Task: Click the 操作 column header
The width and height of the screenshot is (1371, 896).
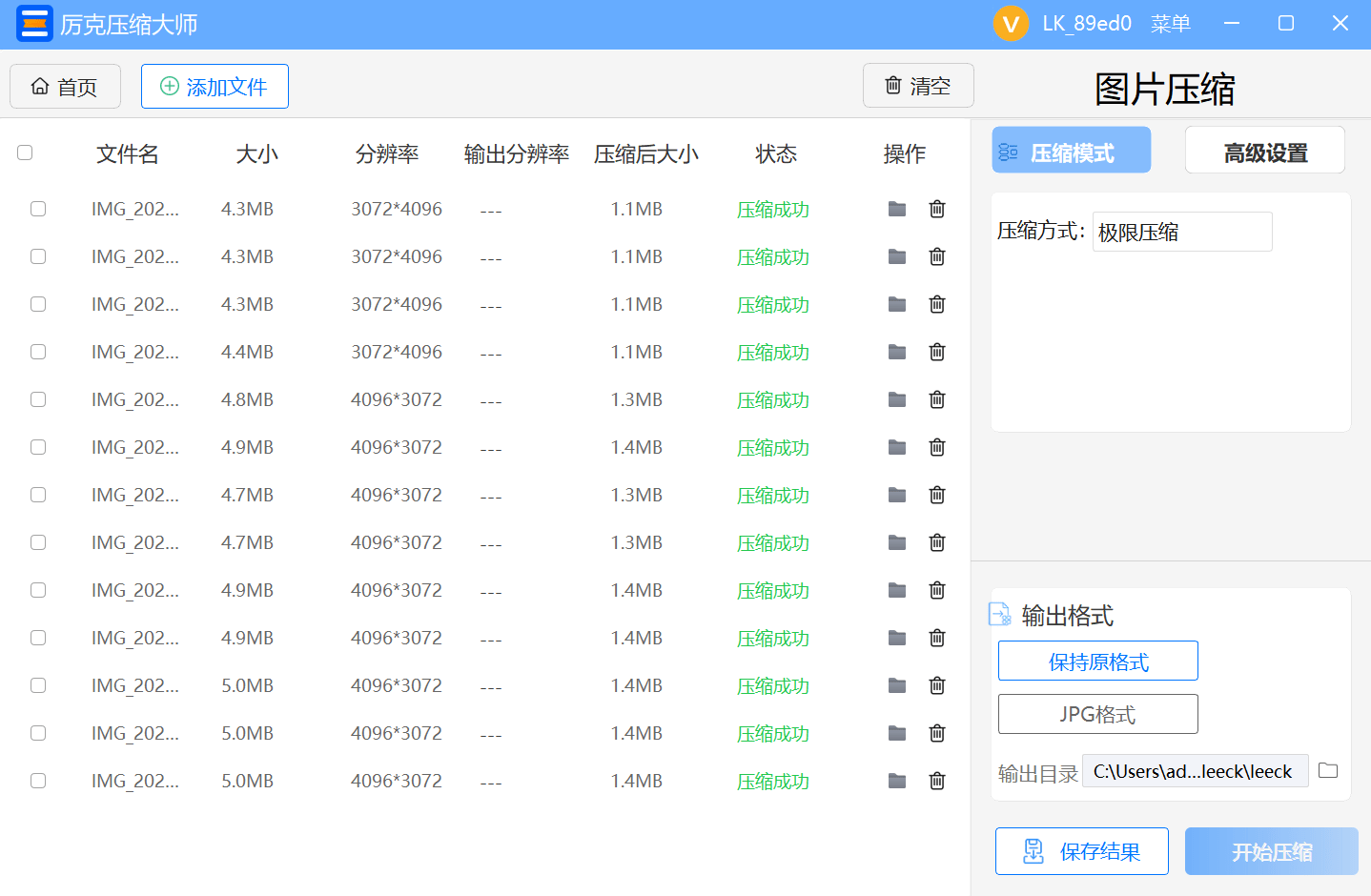Action: (x=905, y=153)
